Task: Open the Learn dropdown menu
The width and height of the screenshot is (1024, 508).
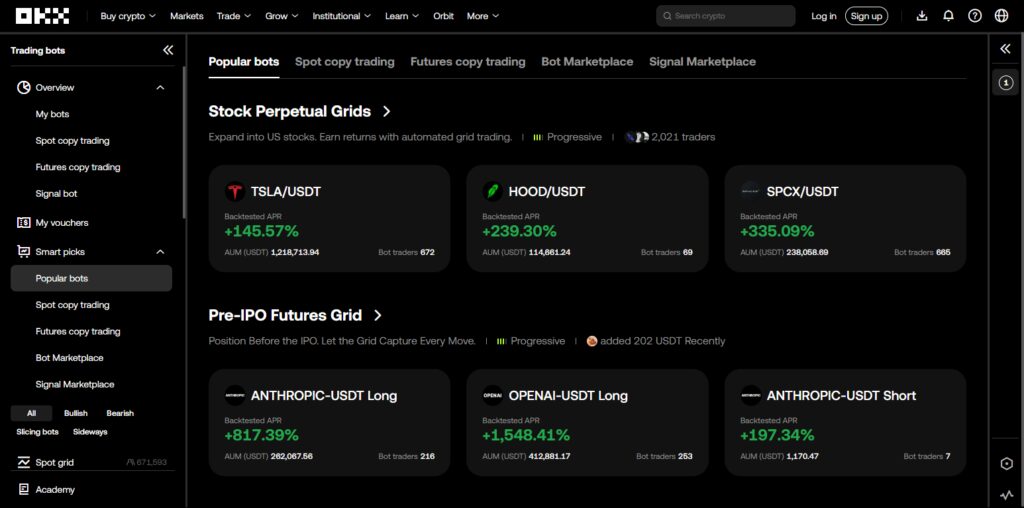Action: pyautogui.click(x=402, y=16)
